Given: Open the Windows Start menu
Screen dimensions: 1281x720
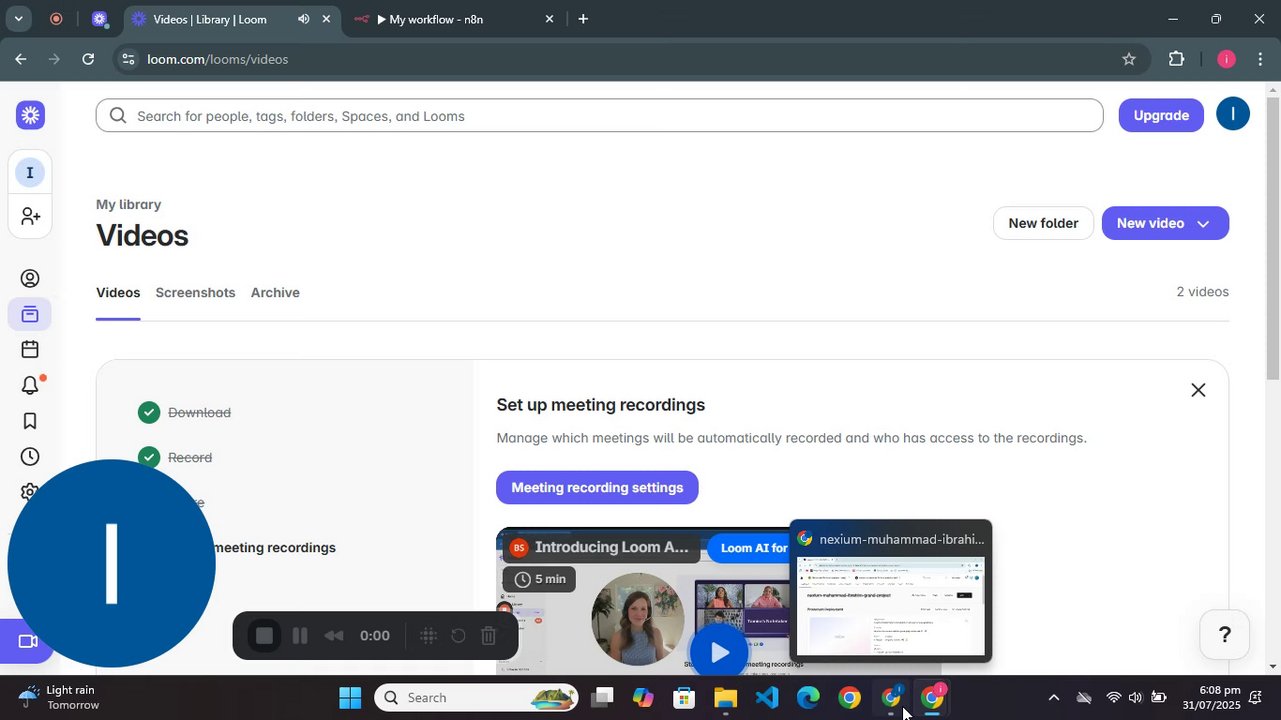Looking at the screenshot, I should (x=350, y=698).
